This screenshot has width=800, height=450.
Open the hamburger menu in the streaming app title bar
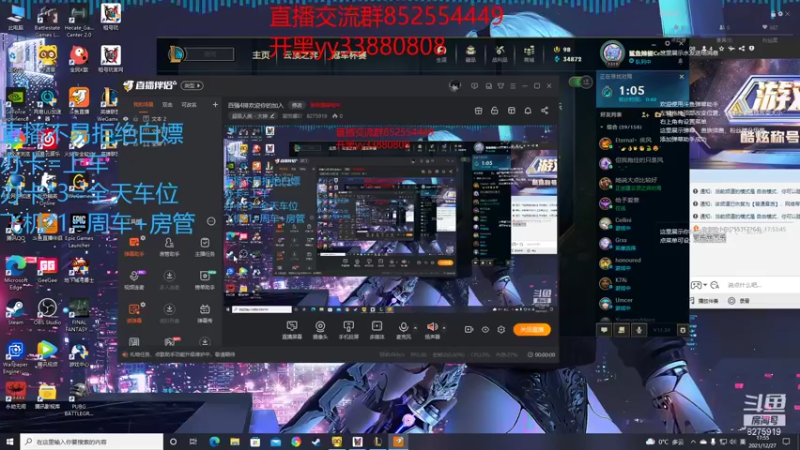(x=513, y=86)
